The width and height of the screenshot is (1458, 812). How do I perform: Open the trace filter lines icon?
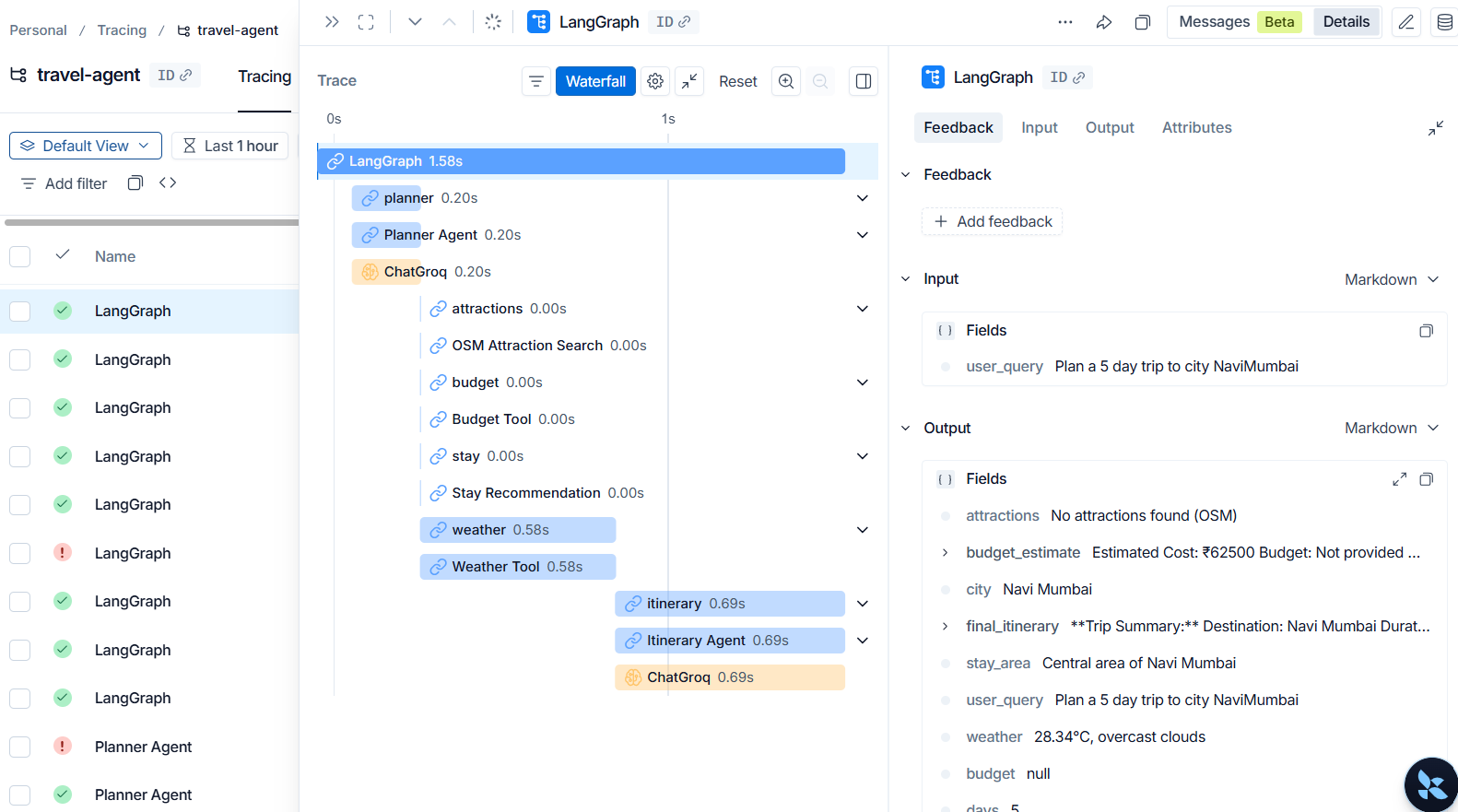click(x=535, y=81)
